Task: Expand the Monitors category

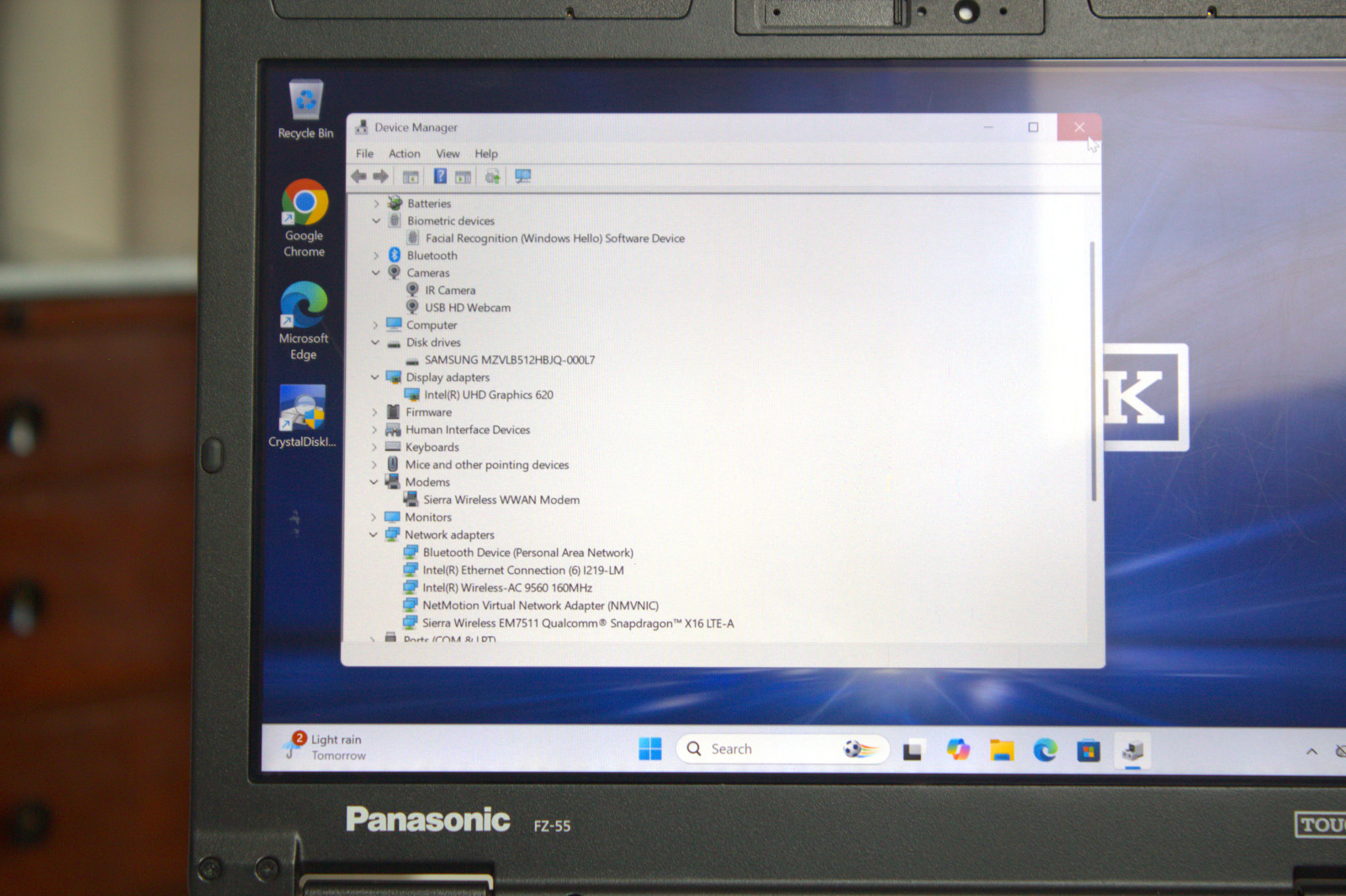Action: 374,517
